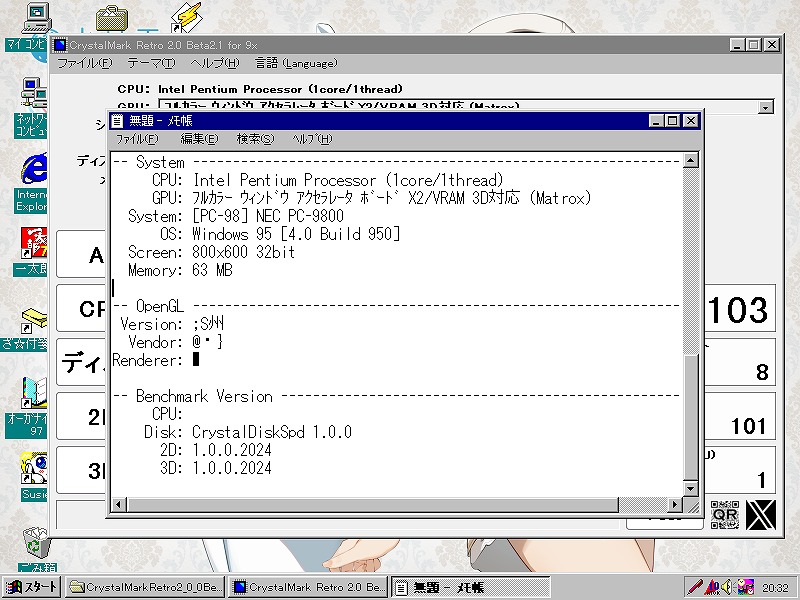Click the '-- Benchmark Version' header line
Image resolution: width=800 pixels, height=600 pixels.
[396, 396]
